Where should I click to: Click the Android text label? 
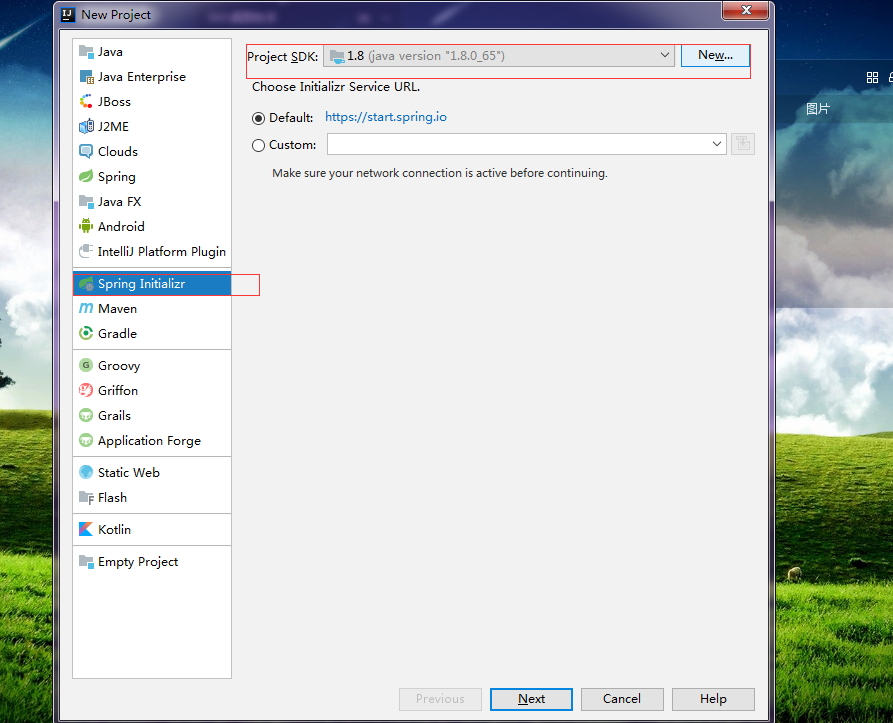click(121, 227)
